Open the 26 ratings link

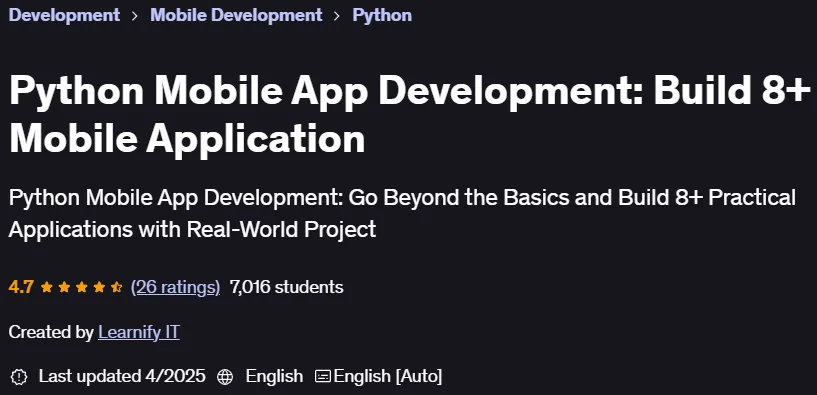[x=176, y=287]
